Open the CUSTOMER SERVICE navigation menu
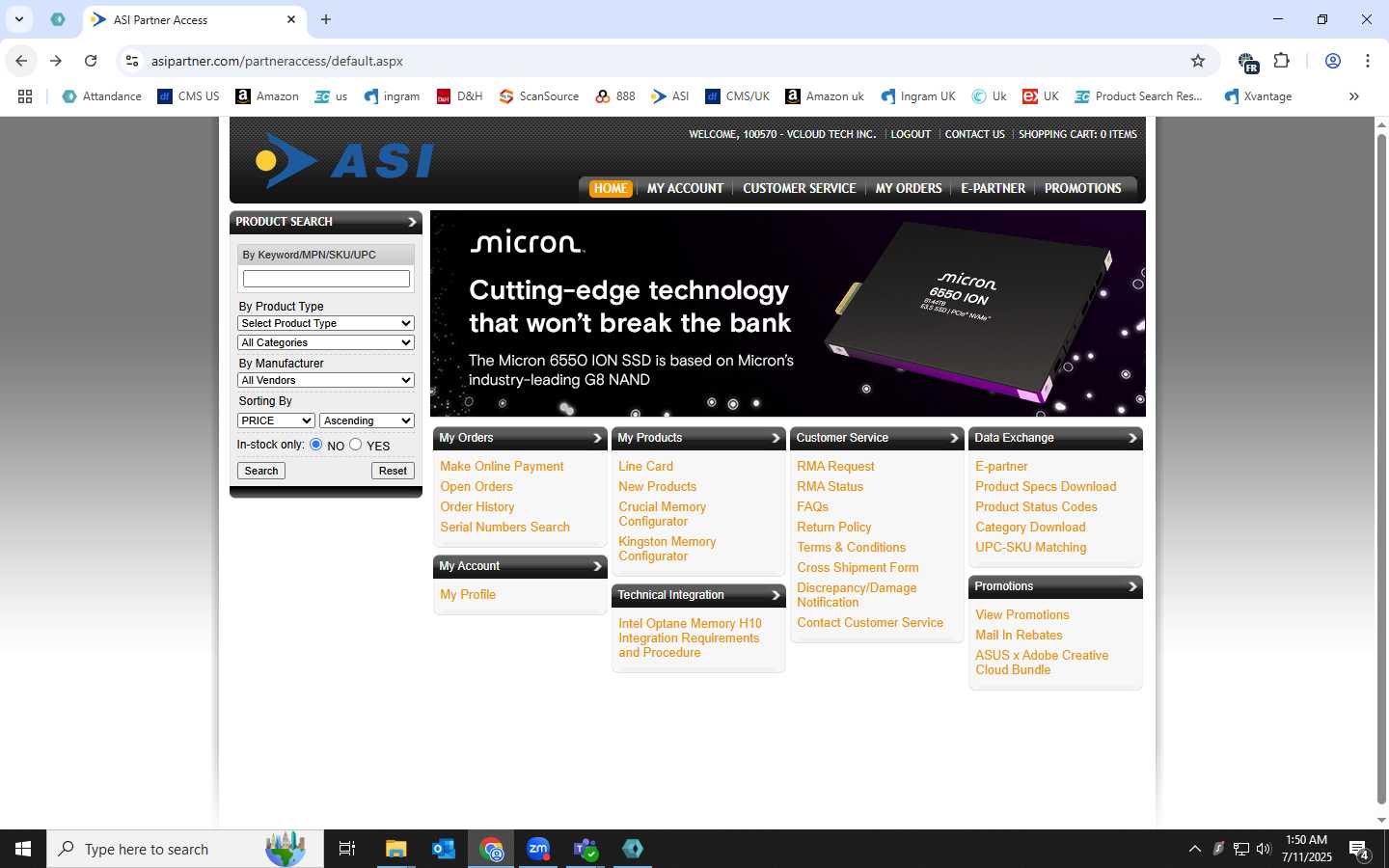Screen dimensions: 1389x868 coord(800,188)
